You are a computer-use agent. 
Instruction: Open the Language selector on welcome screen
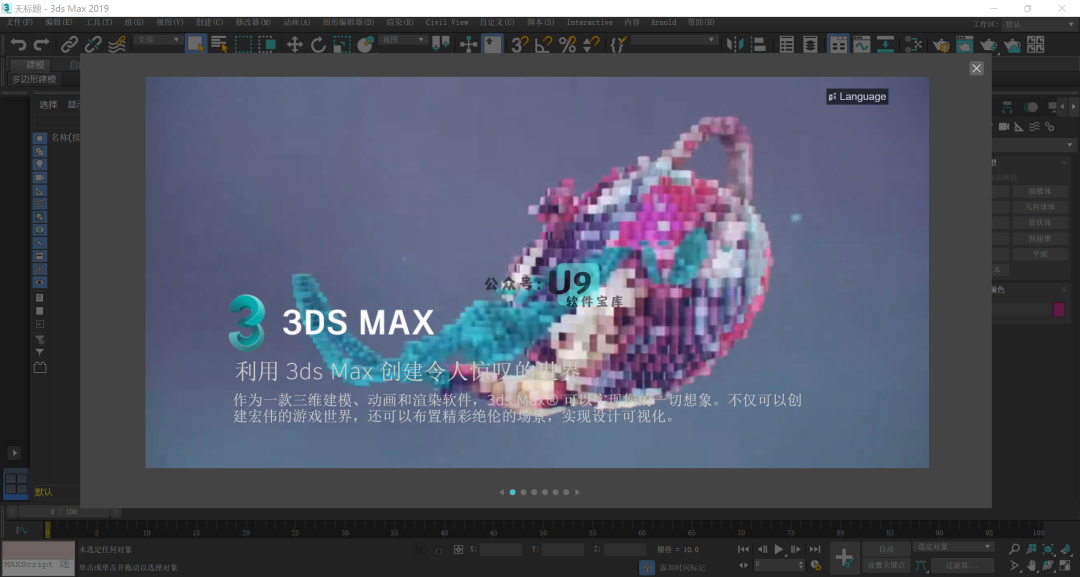coord(857,96)
